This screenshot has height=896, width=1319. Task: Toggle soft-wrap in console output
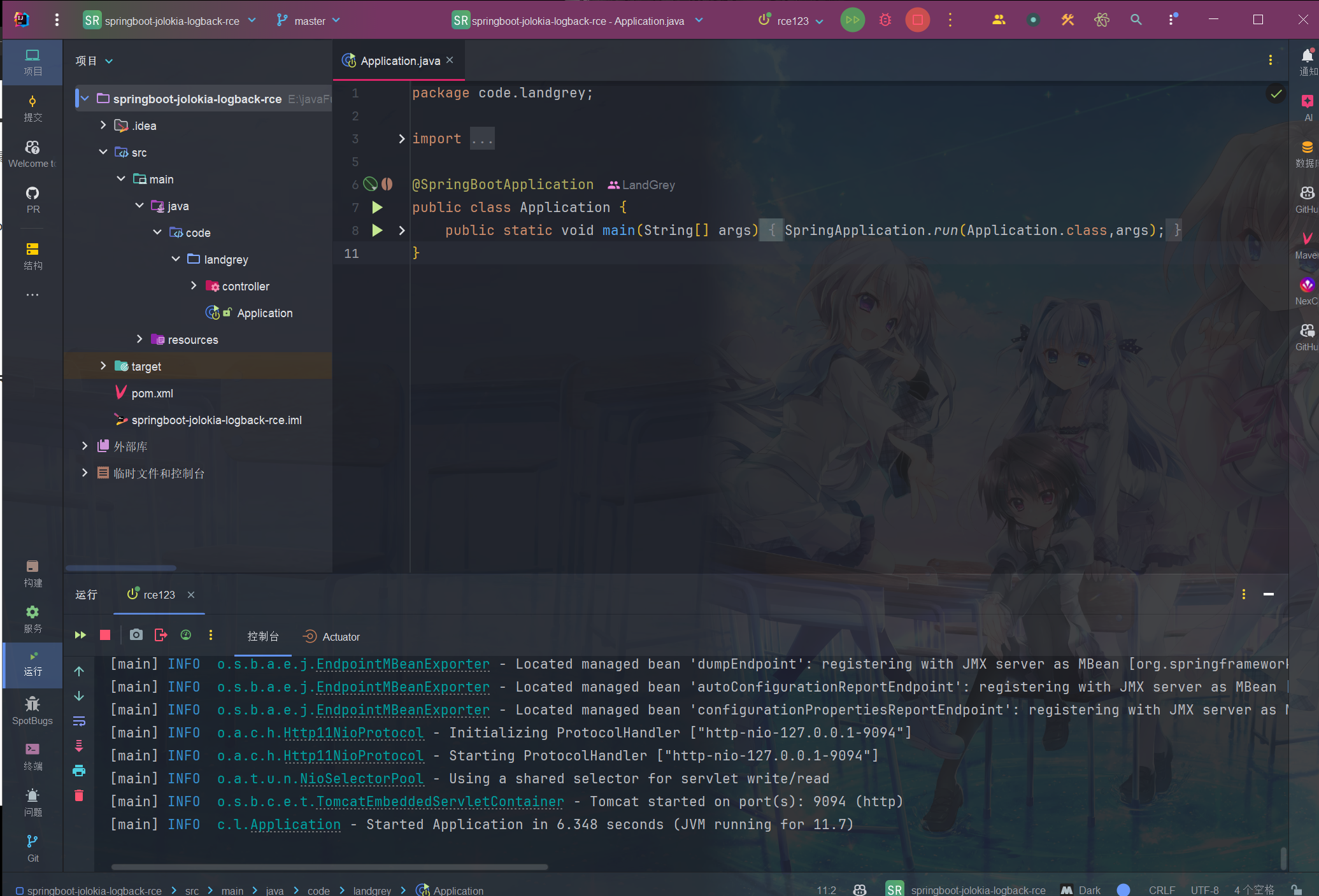79,721
